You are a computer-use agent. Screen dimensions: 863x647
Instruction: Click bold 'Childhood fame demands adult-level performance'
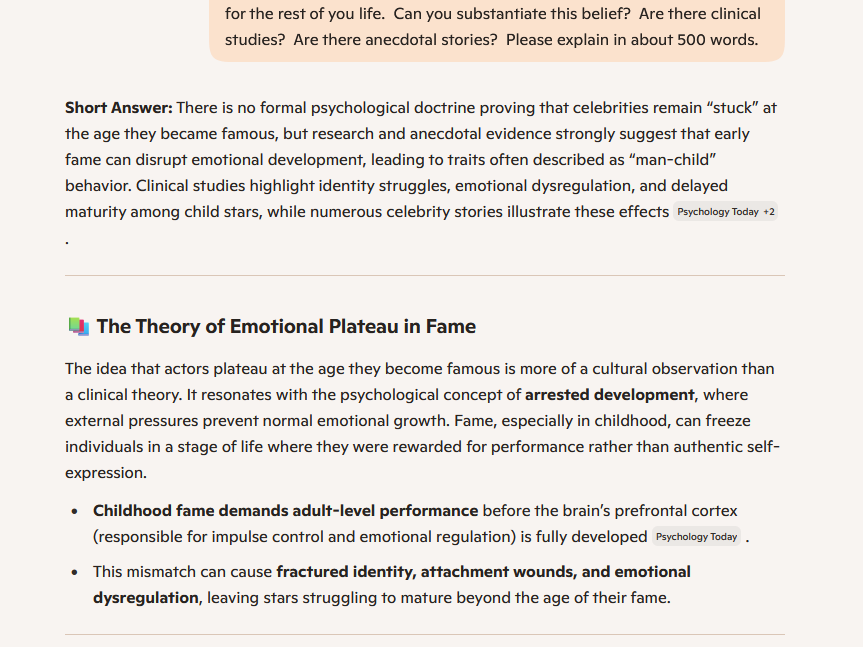pos(286,511)
